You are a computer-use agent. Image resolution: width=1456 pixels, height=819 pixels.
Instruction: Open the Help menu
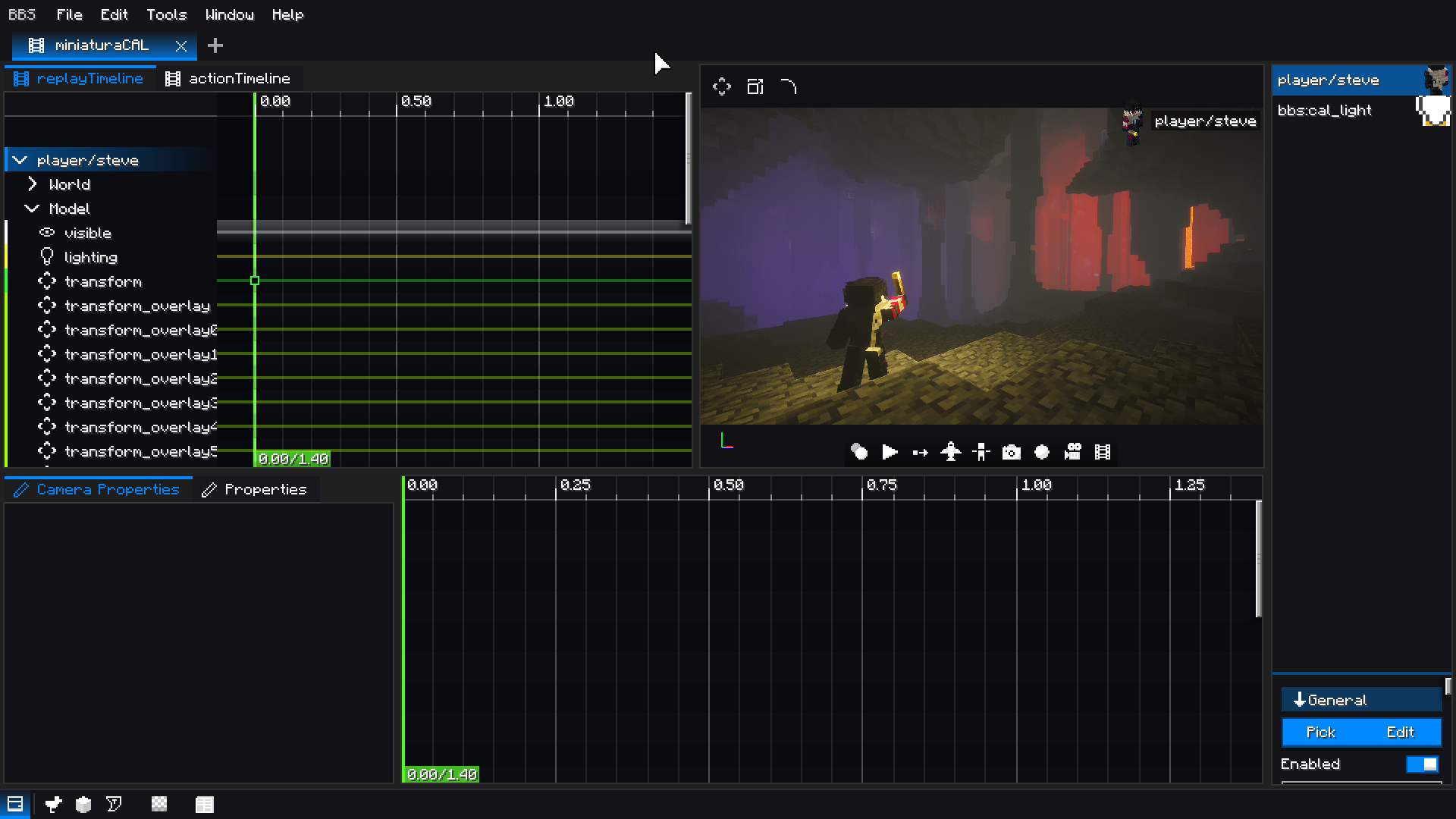tap(287, 14)
